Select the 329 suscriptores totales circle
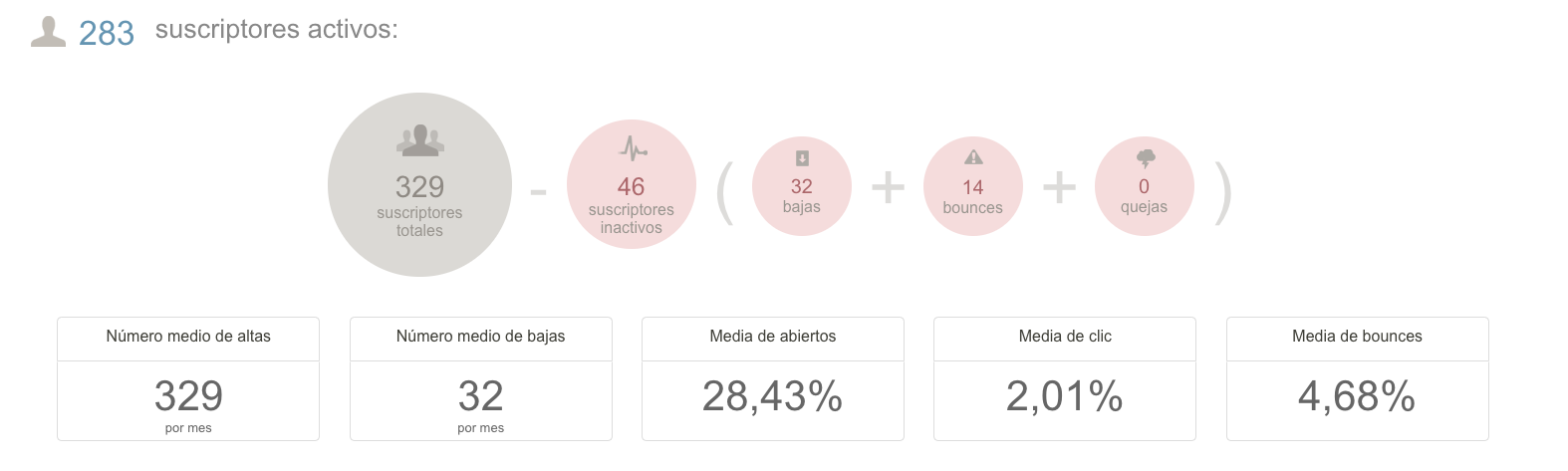Screen dimensions: 1568x471 419,185
